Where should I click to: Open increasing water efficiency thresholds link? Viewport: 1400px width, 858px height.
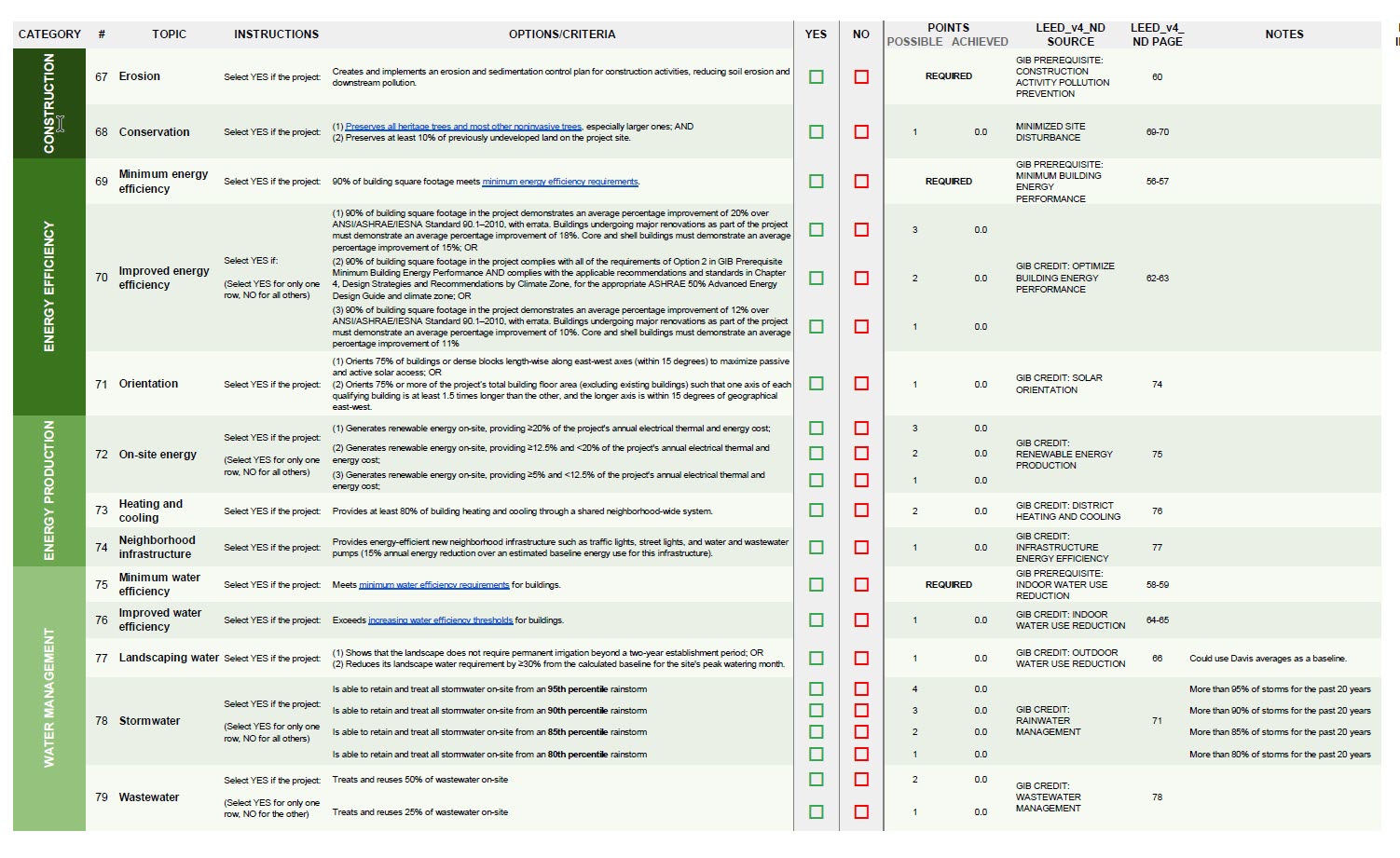[x=440, y=620]
